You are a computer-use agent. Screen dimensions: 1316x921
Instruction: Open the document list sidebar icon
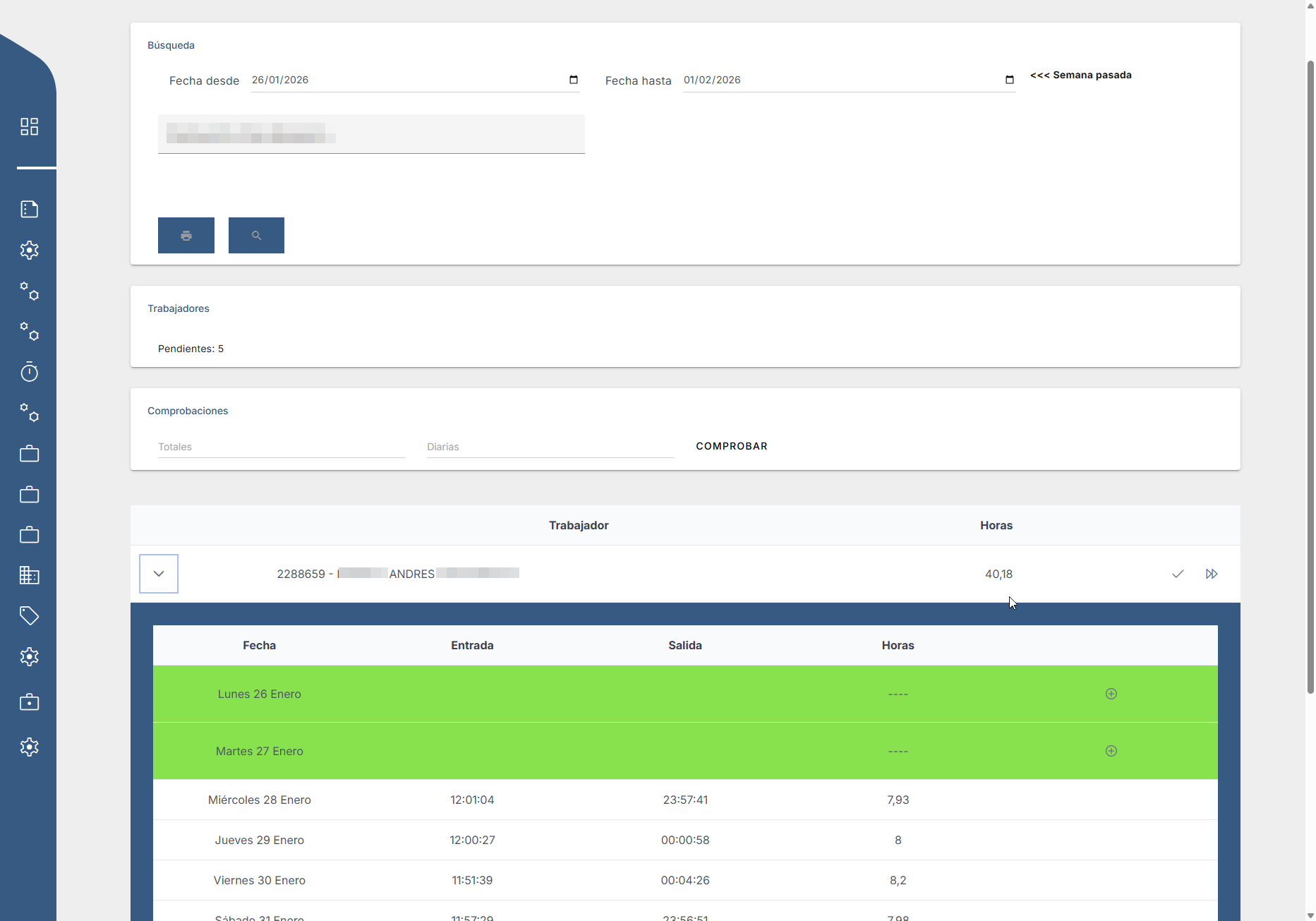29,209
